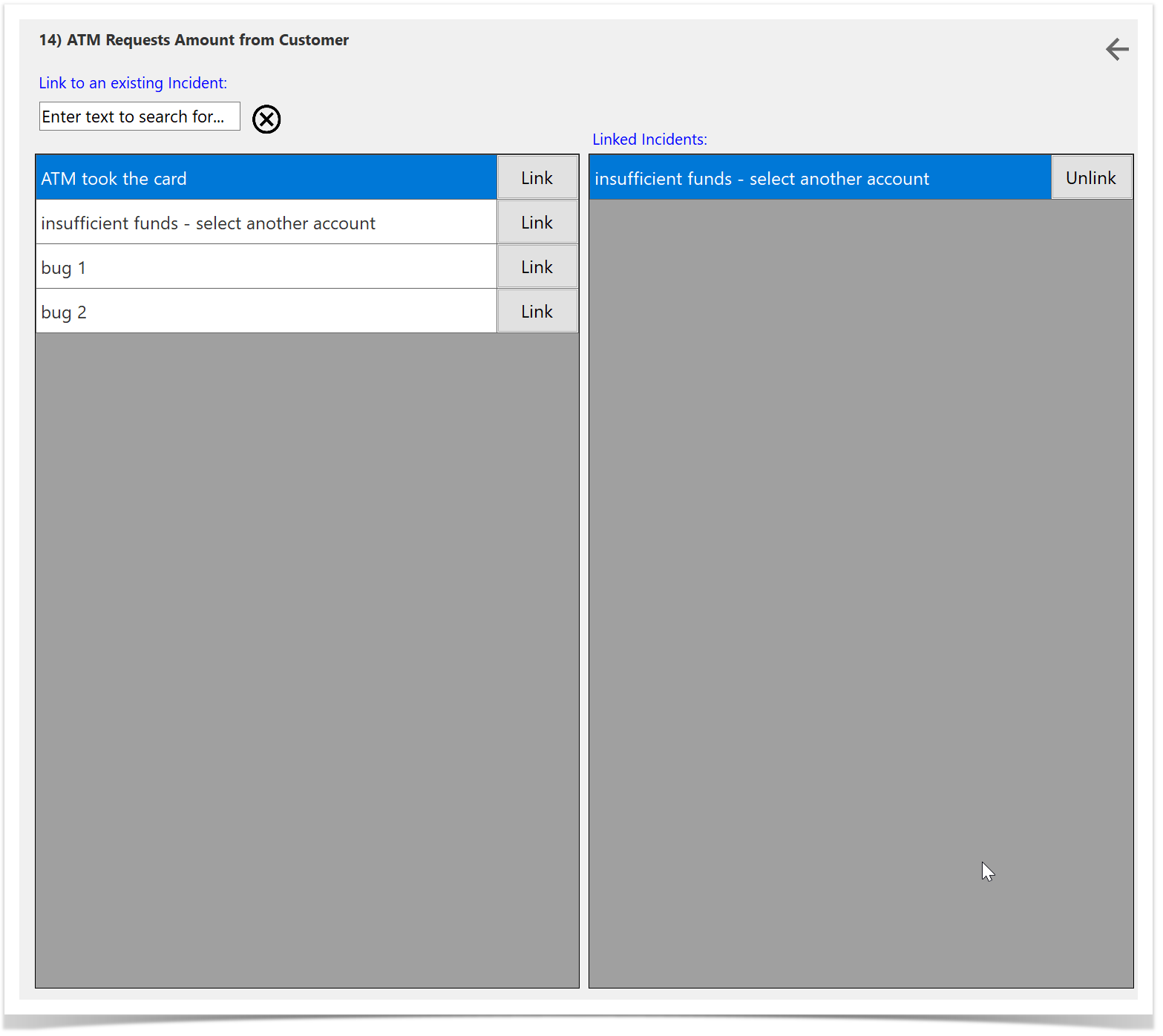1163x1036 pixels.
Task: Unlink the 'insufficient funds' linked incident
Action: click(x=1090, y=178)
